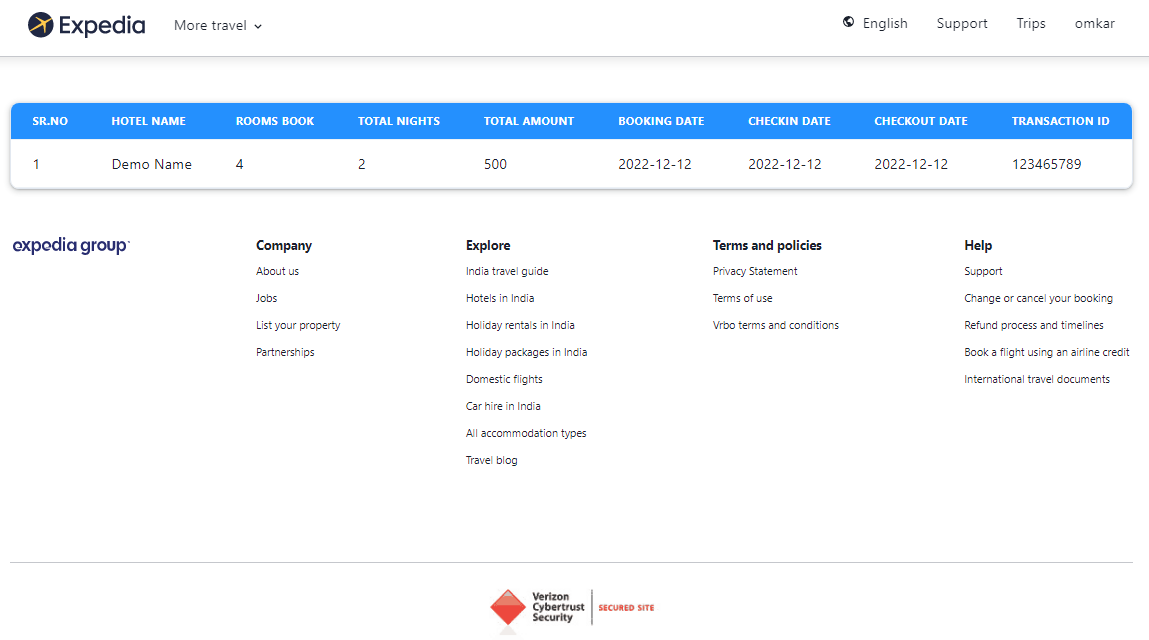Open India travel guide link
1149x640 pixels.
(x=507, y=271)
